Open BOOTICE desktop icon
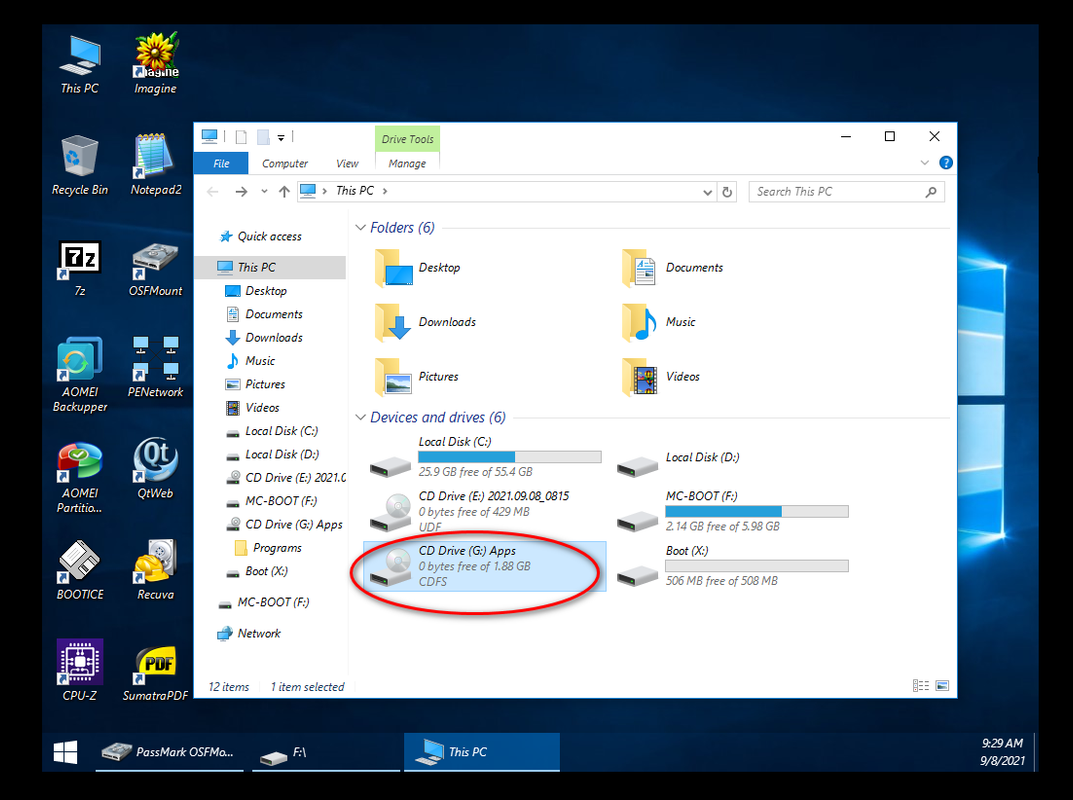Image resolution: width=1073 pixels, height=800 pixels. (x=79, y=571)
